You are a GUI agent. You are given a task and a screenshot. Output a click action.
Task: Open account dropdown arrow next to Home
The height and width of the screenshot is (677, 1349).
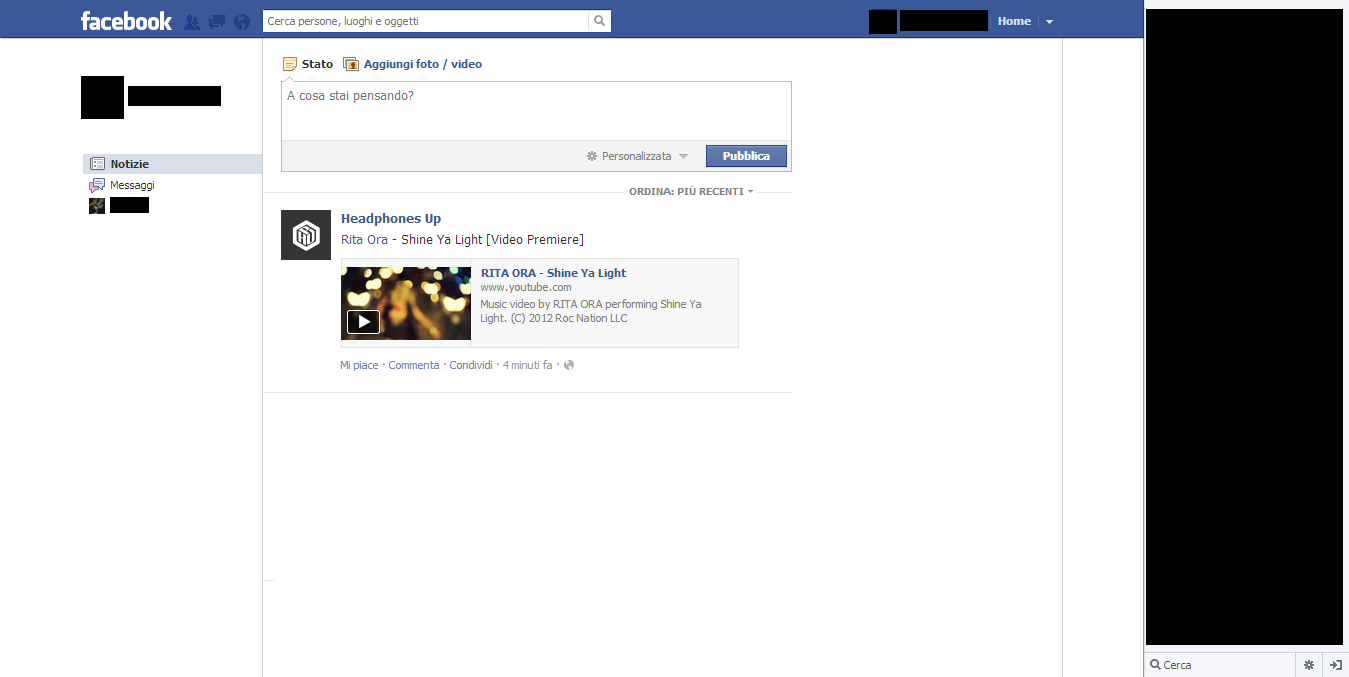coord(1049,22)
